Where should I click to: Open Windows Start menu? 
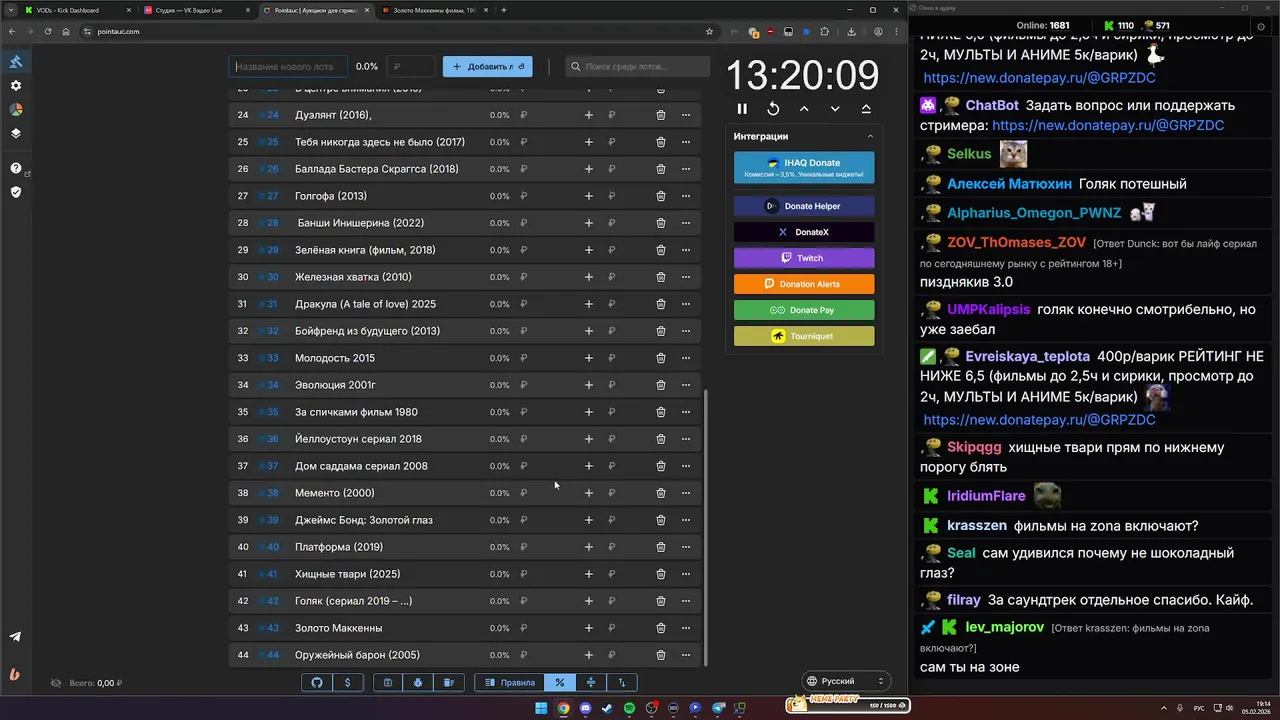(541, 708)
